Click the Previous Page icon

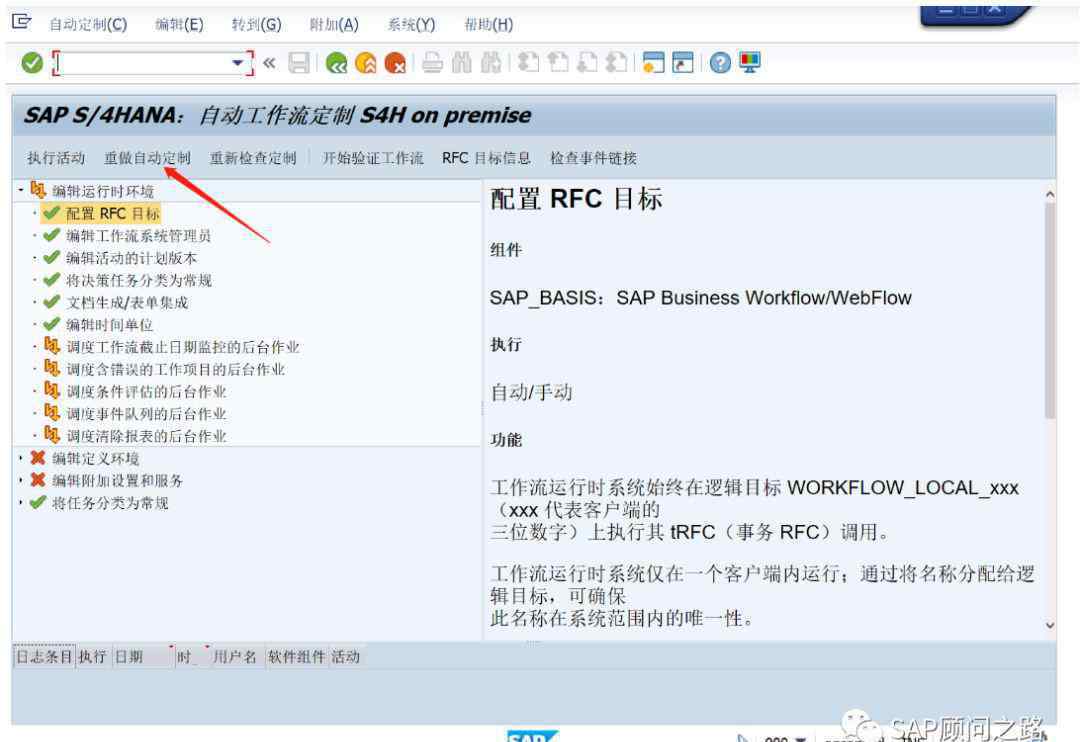557,63
